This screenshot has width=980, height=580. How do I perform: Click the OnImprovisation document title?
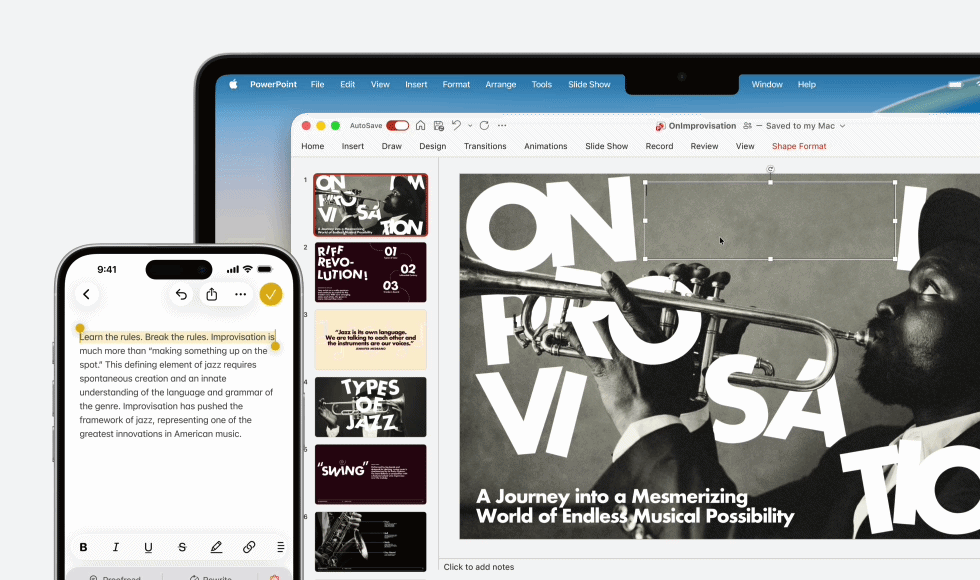702,126
